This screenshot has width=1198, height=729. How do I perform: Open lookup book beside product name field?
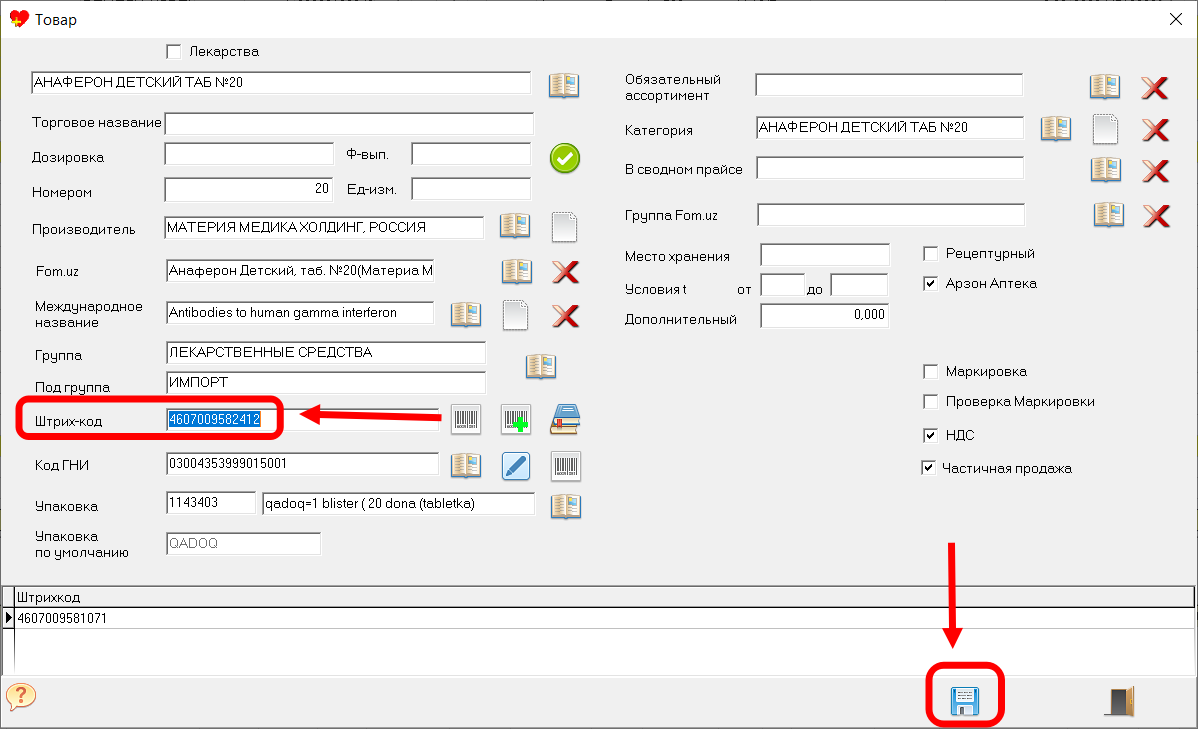pyautogui.click(x=564, y=85)
